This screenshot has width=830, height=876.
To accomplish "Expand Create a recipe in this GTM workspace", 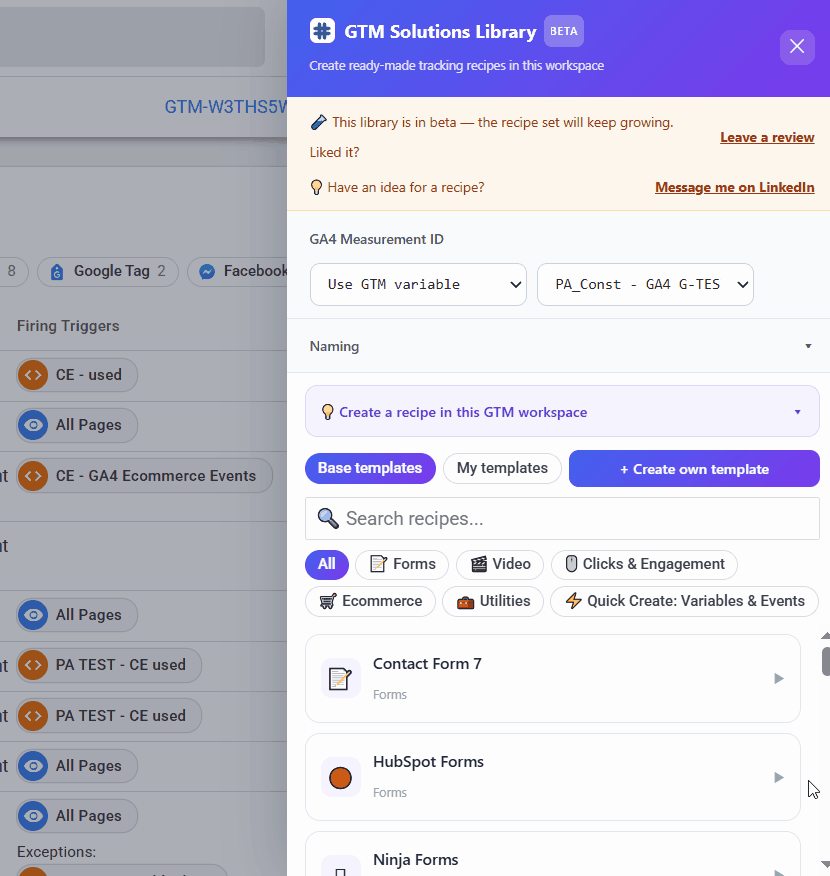I will click(x=562, y=412).
